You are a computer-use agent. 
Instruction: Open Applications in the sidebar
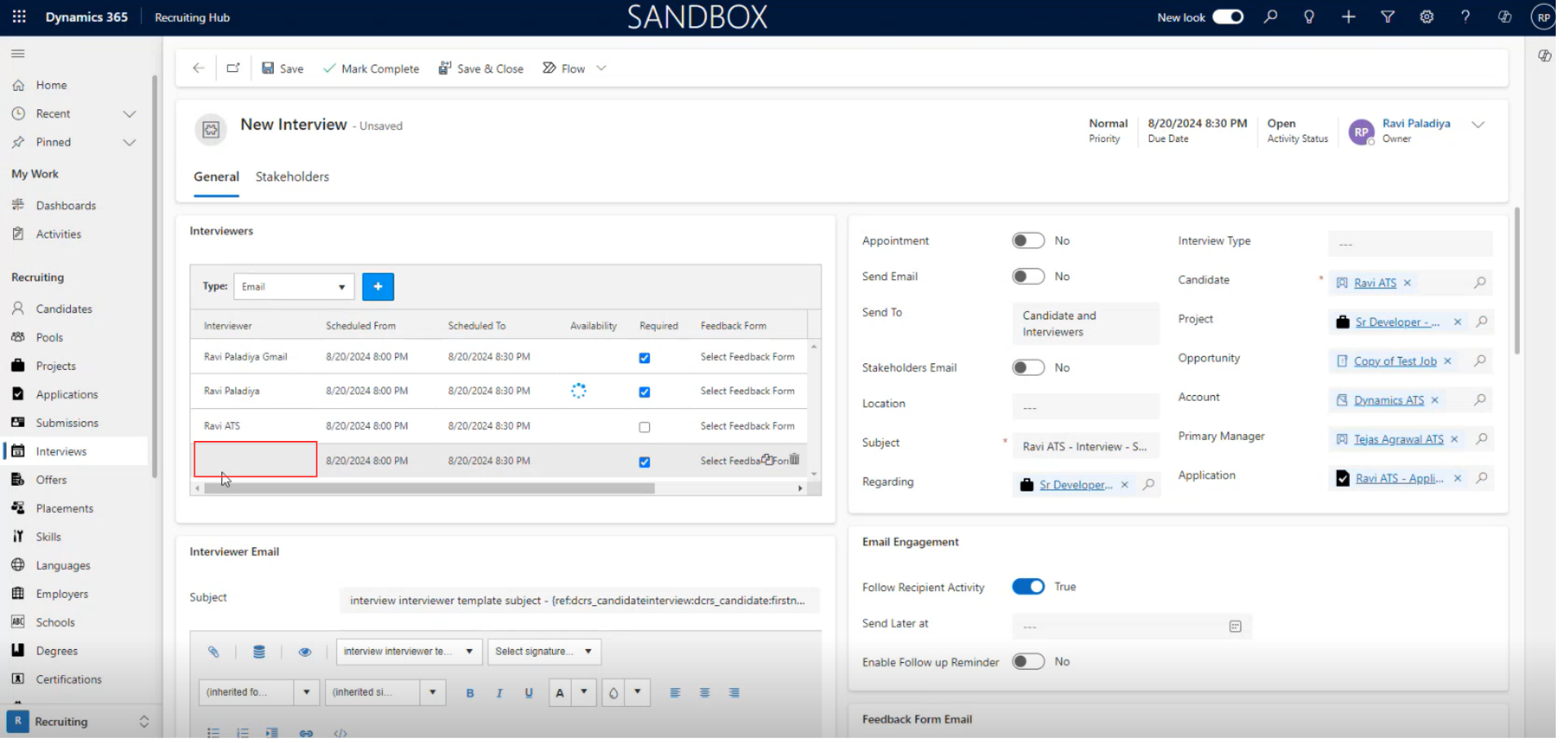pos(67,397)
